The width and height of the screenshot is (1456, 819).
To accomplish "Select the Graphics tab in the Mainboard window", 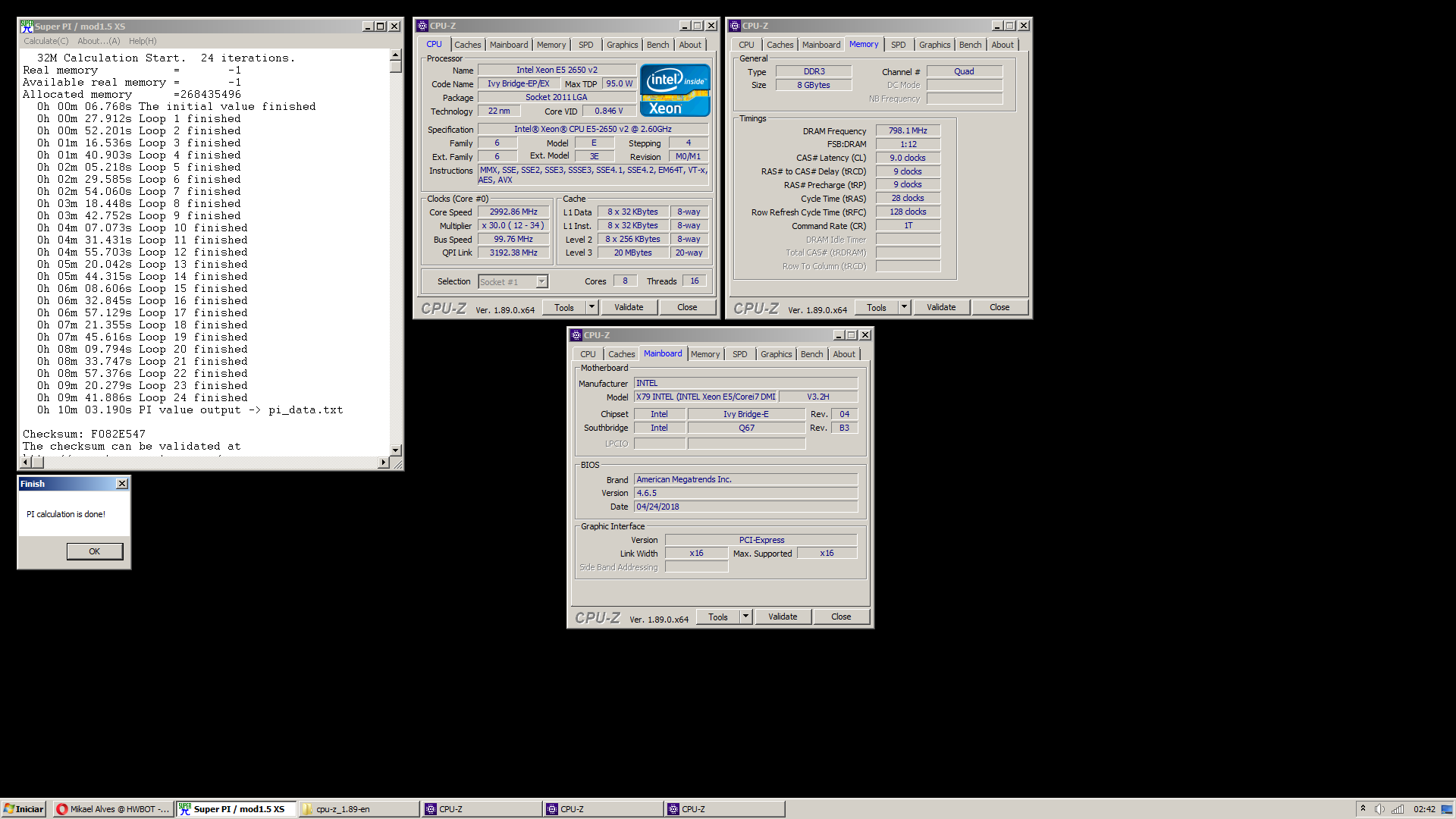I will tap(777, 354).
